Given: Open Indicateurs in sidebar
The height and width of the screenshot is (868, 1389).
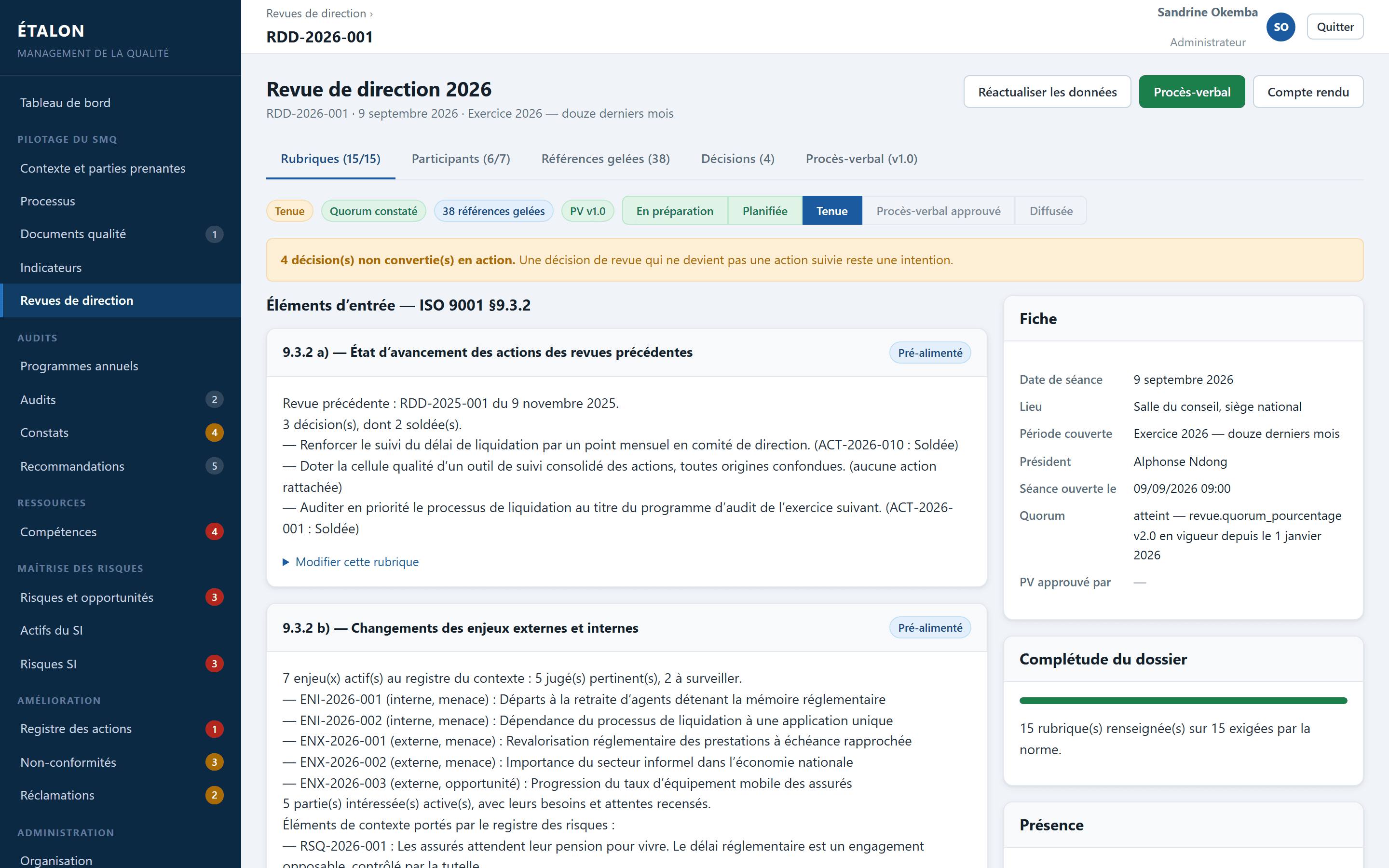Looking at the screenshot, I should point(121,268).
